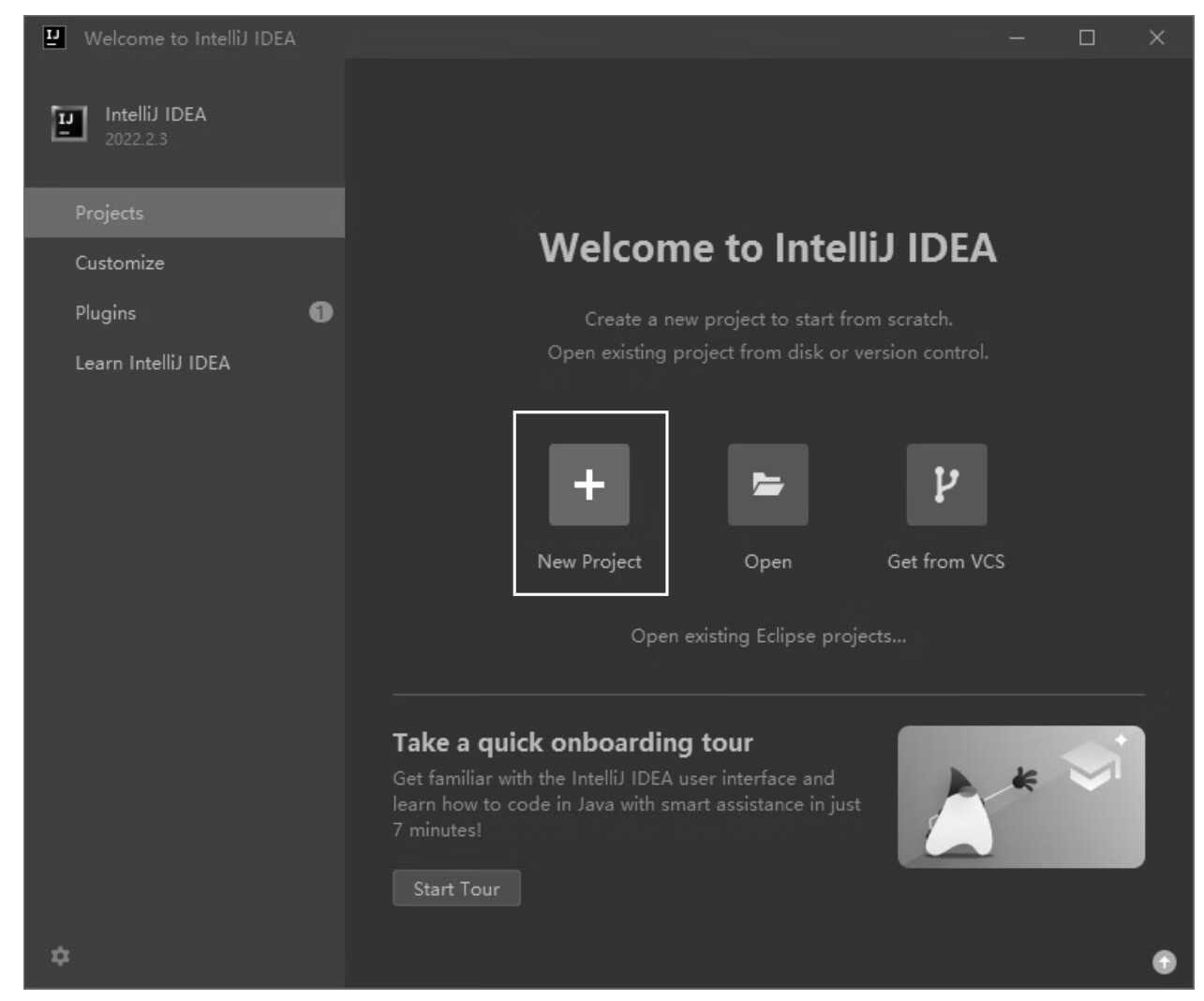Switch to the Customize tab
The width and height of the screenshot is (1204, 1001).
pyautogui.click(x=120, y=263)
